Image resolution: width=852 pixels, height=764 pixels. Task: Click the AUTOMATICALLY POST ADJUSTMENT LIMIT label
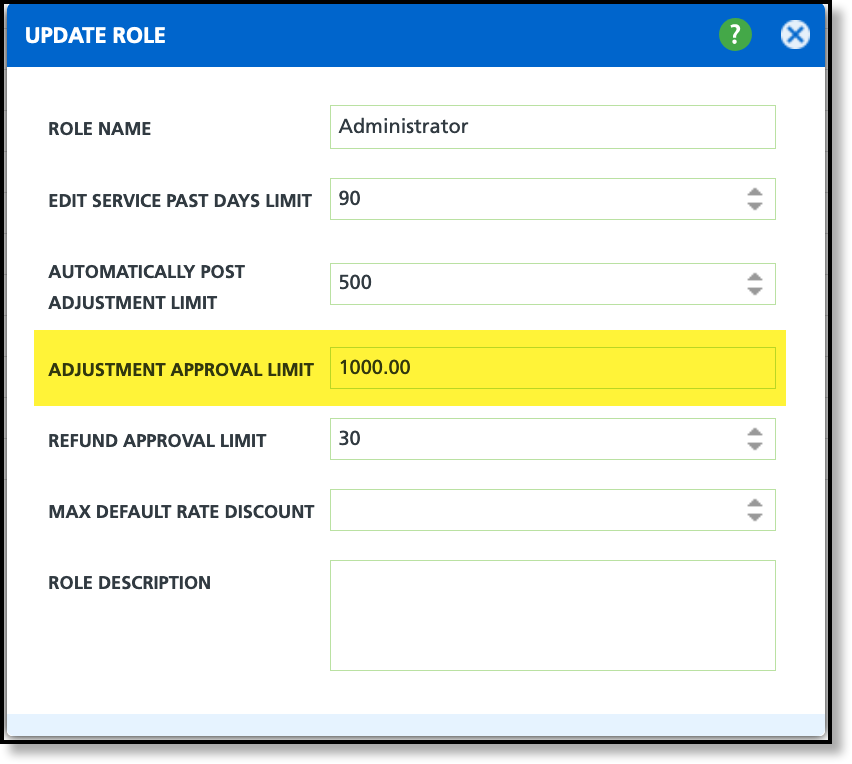[146, 287]
